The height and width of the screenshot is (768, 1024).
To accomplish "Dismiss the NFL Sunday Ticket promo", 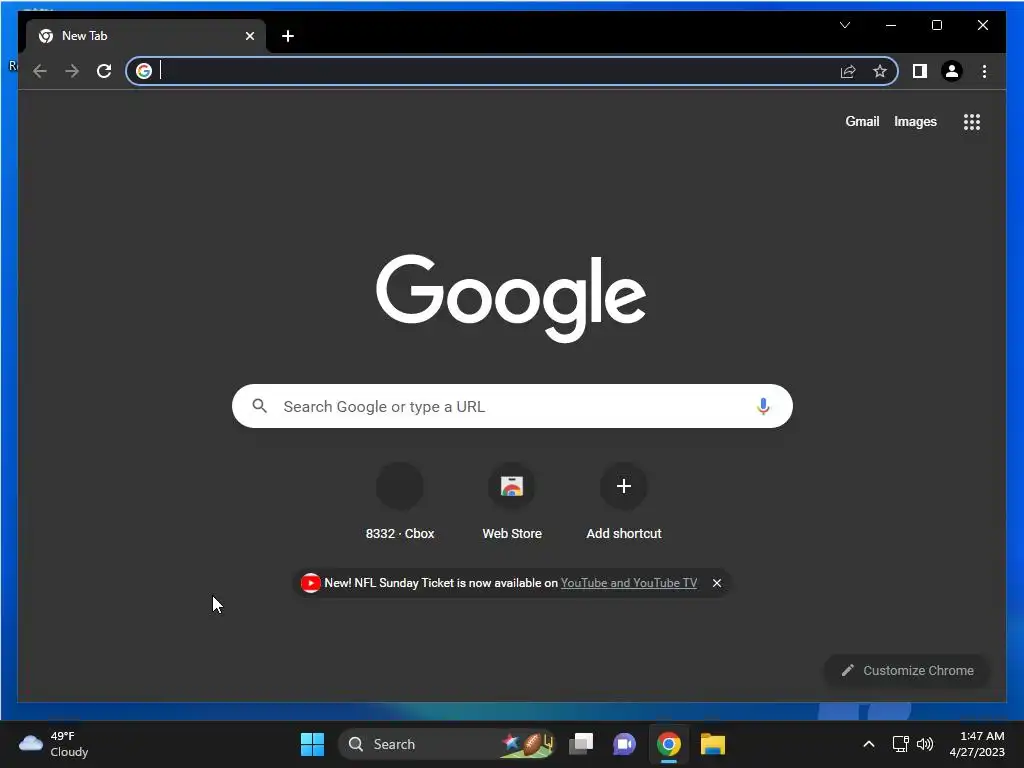I will [x=716, y=583].
